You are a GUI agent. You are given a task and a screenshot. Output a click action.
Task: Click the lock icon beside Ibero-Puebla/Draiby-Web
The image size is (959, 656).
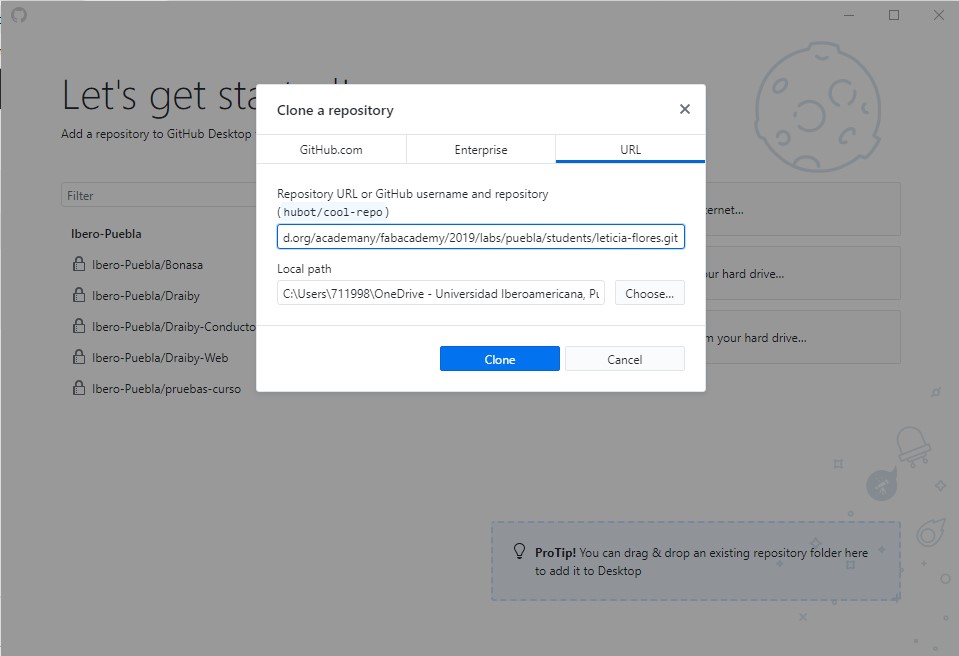point(79,357)
